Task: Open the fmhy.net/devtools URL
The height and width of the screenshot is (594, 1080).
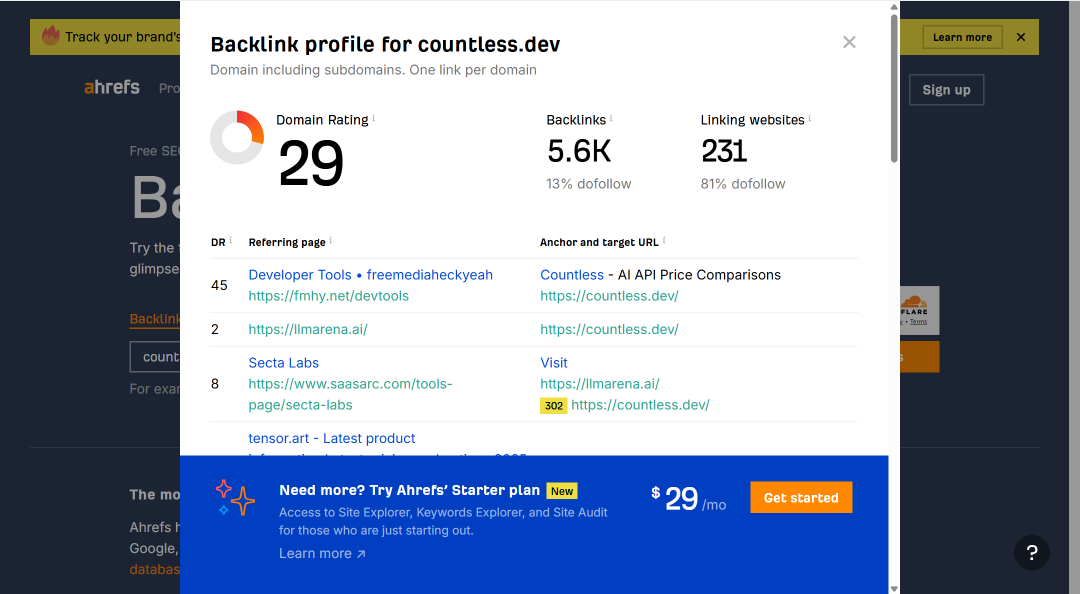Action: (x=329, y=296)
